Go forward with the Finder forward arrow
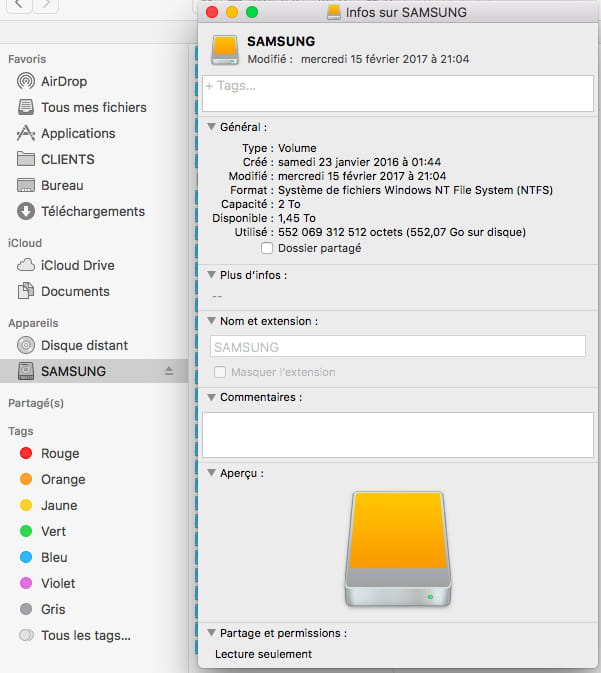The height and width of the screenshot is (673, 601). click(46, 5)
